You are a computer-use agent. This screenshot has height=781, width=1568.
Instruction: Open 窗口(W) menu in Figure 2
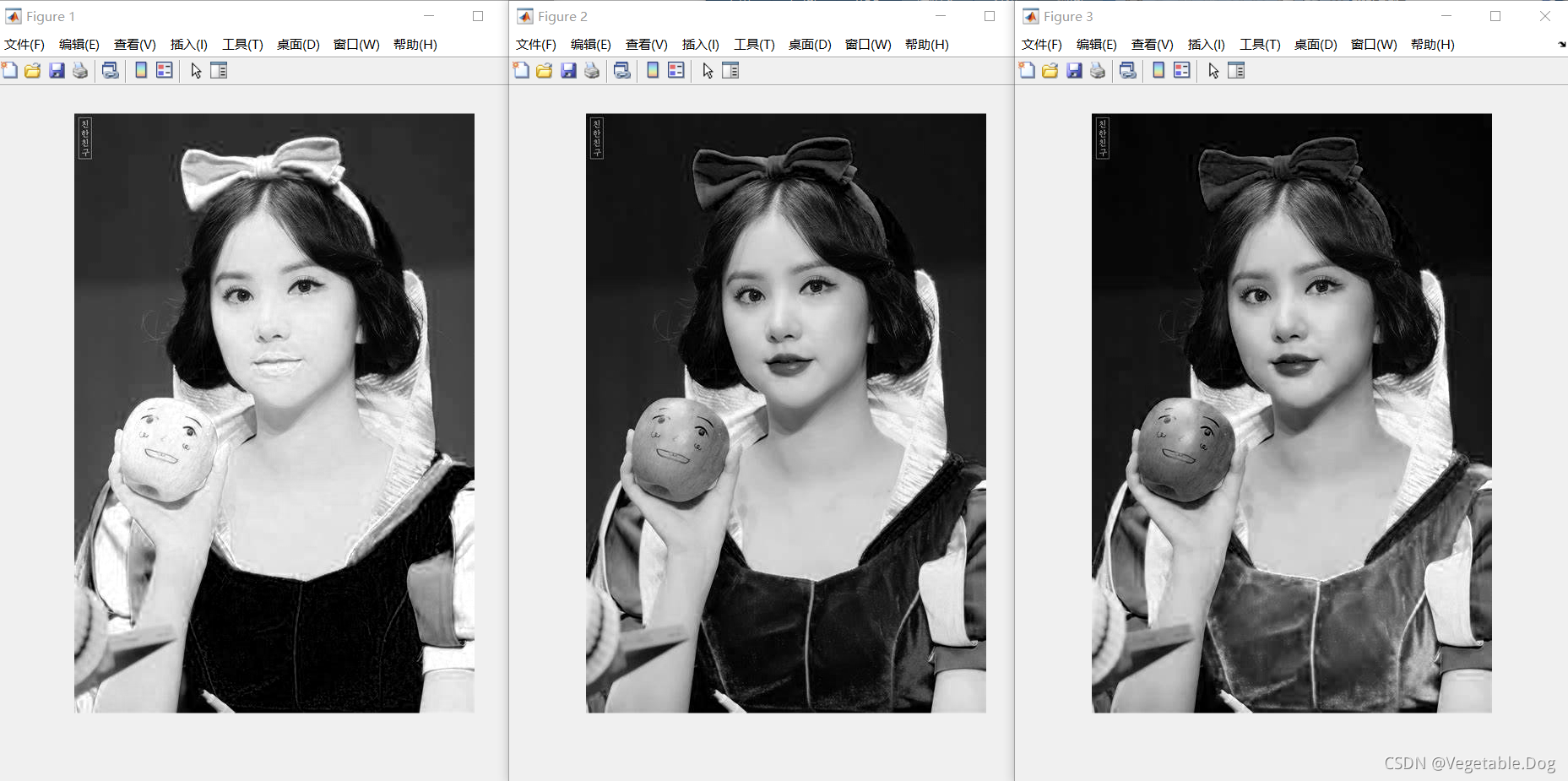(x=868, y=44)
